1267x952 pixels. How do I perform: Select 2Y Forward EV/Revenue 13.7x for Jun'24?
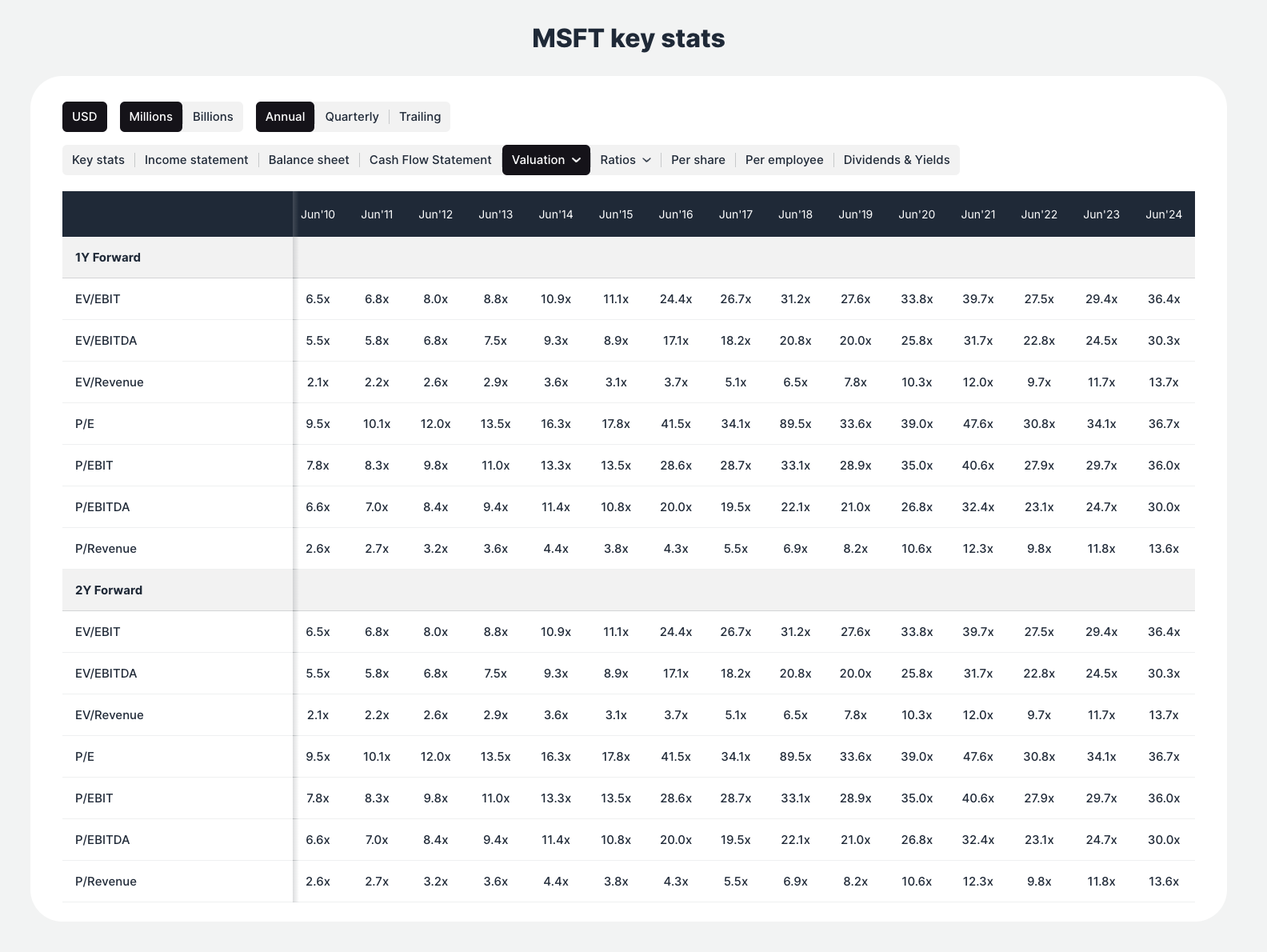1164,715
